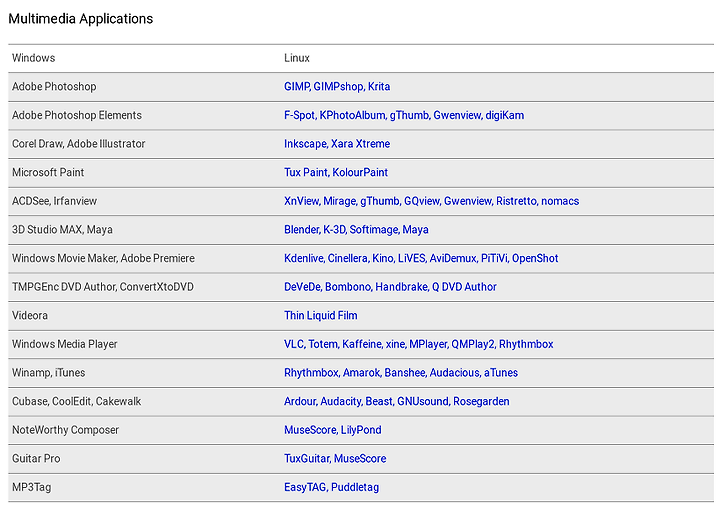Select the MP3Tag cell

pyautogui.click(x=31, y=487)
